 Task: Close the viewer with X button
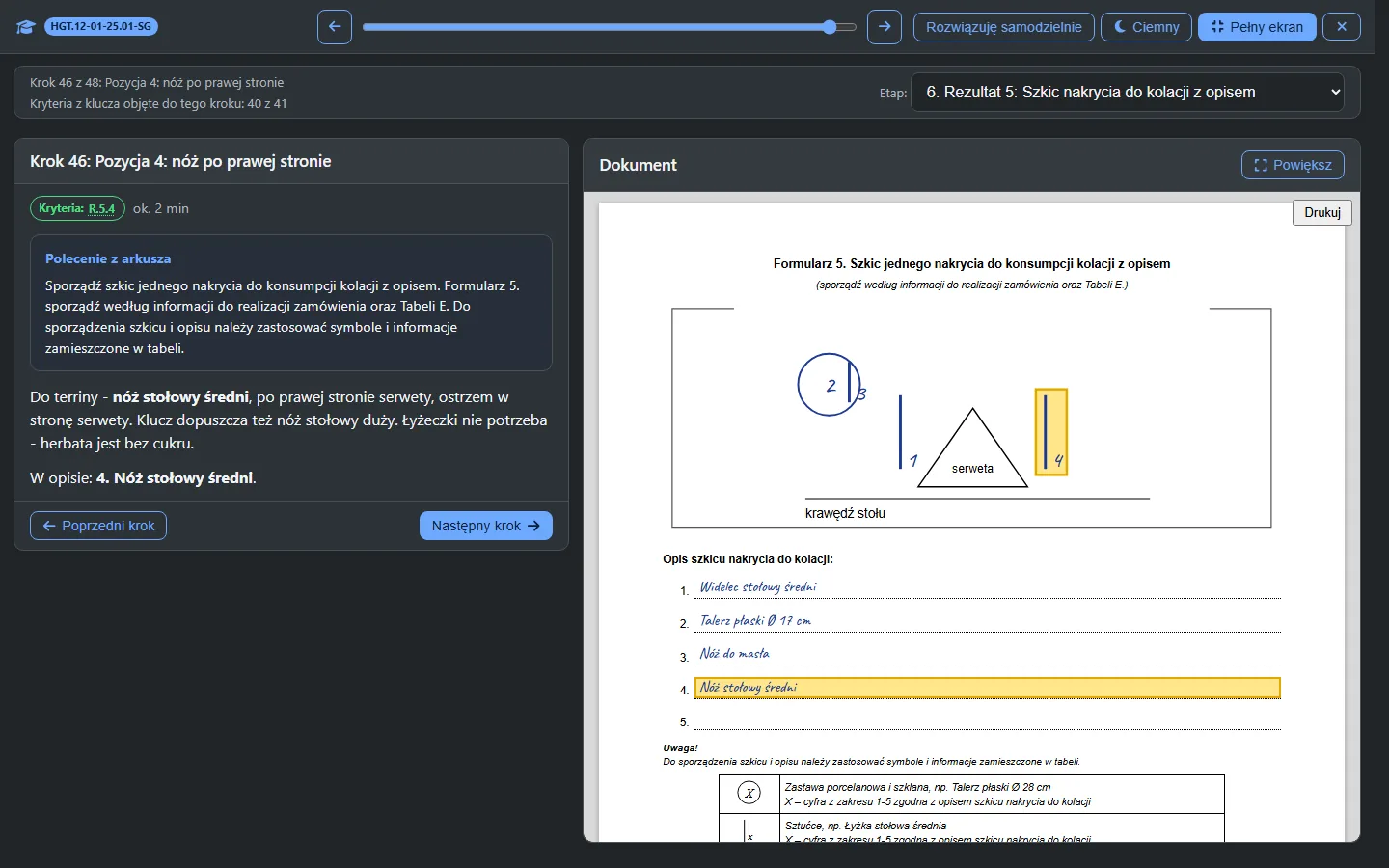[1342, 27]
